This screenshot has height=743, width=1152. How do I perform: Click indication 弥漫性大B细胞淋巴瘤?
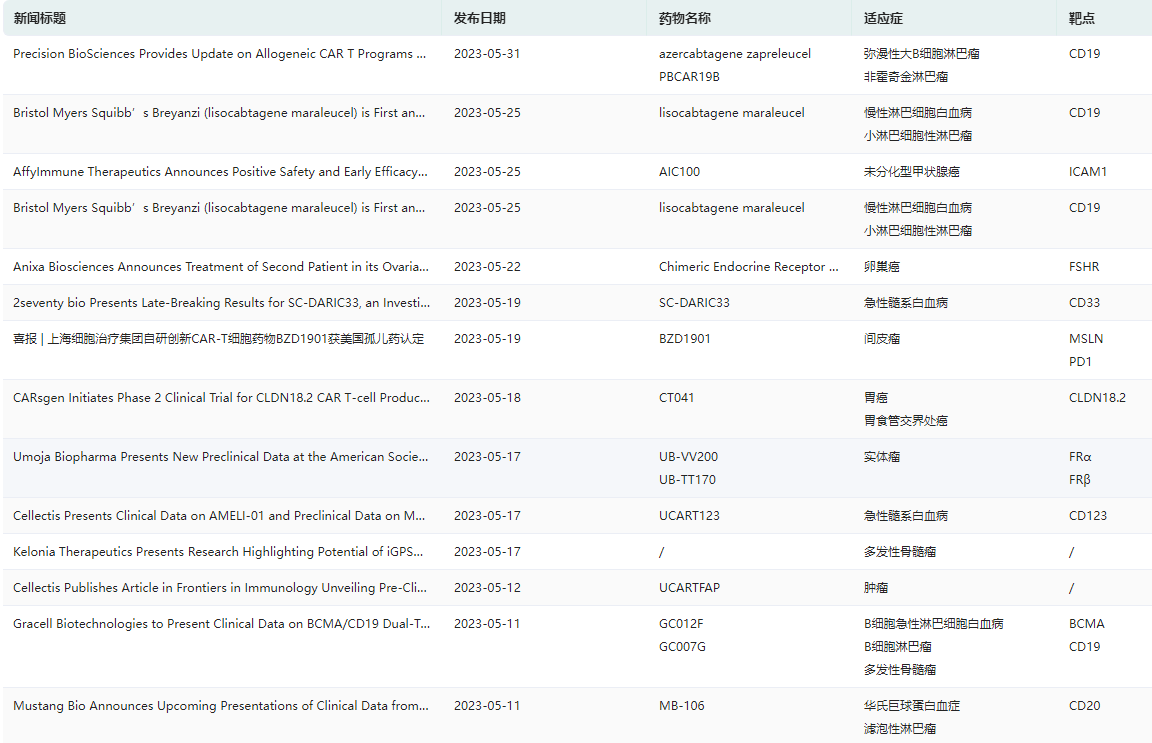[921, 54]
